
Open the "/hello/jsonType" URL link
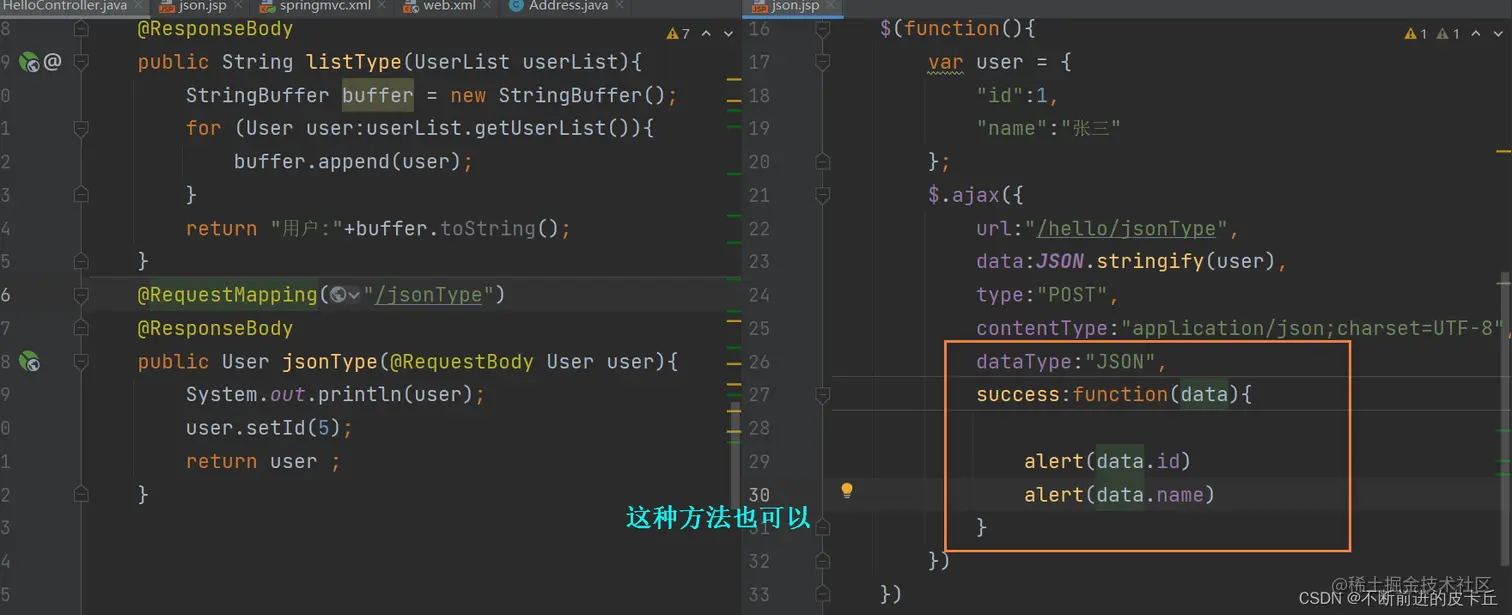click(1126, 229)
